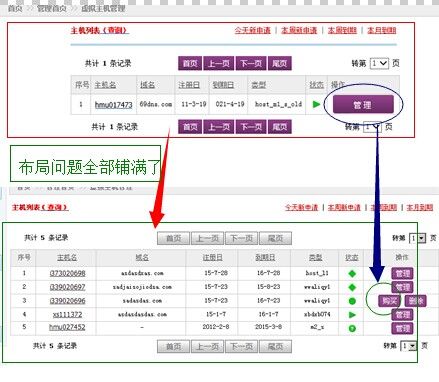This screenshot has height=382, width=439.
Task: Click 管理 button for host hmu027452
Action: [x=402, y=328]
